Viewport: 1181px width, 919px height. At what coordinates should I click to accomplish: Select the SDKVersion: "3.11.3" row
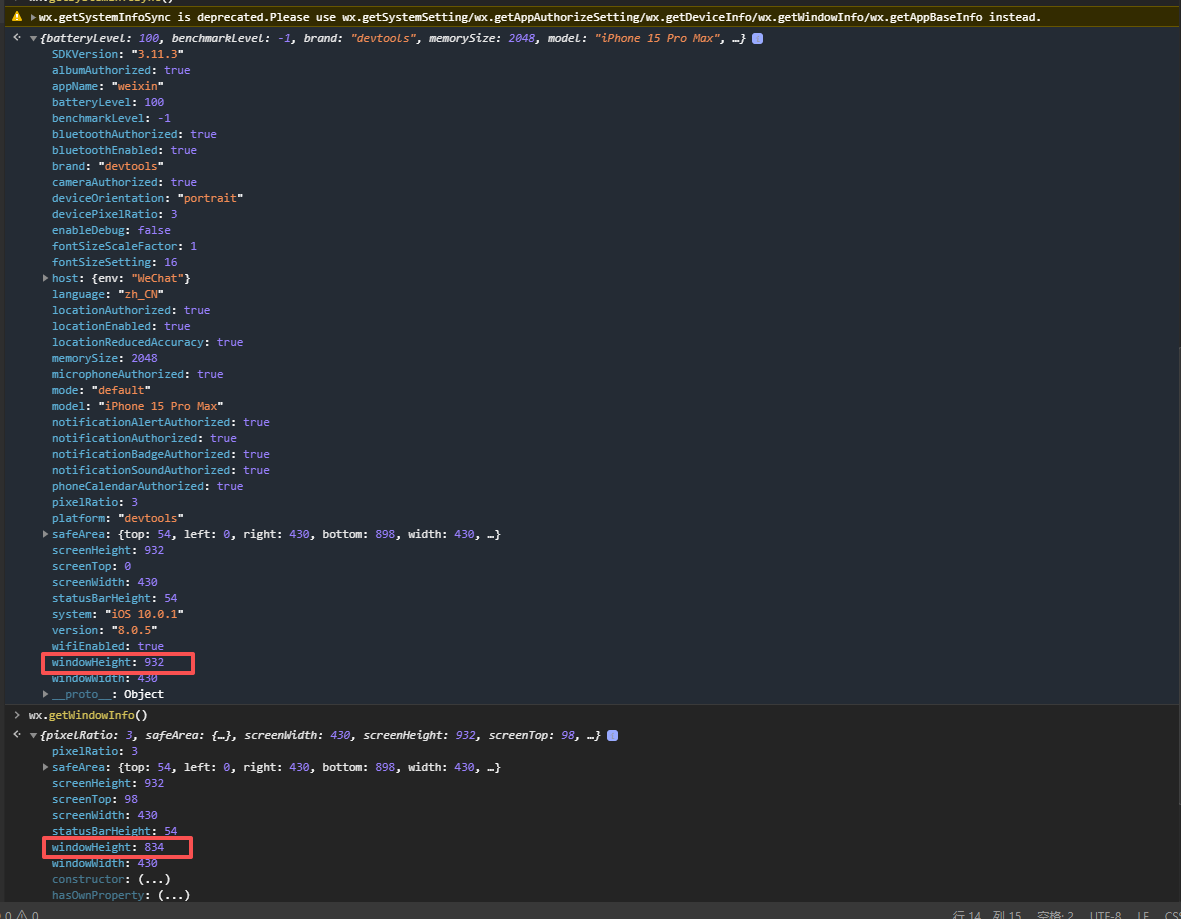(x=117, y=54)
